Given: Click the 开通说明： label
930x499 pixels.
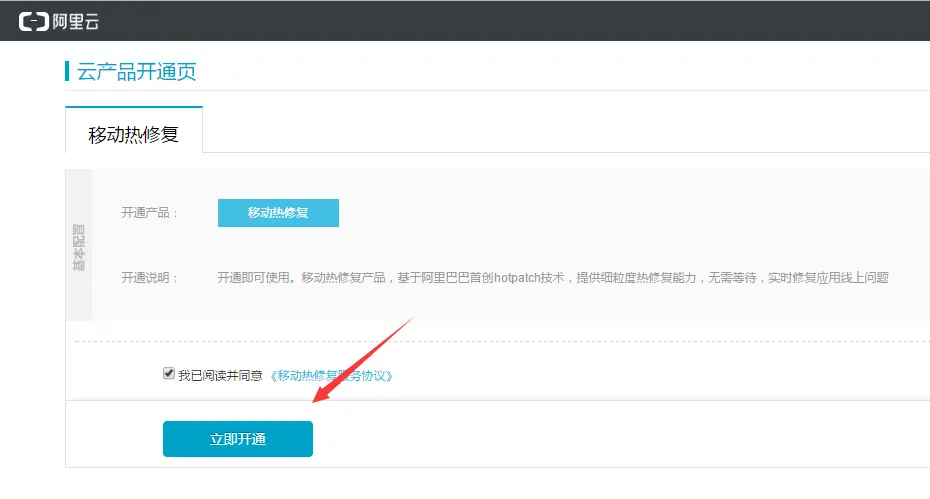Looking at the screenshot, I should click(x=149, y=278).
